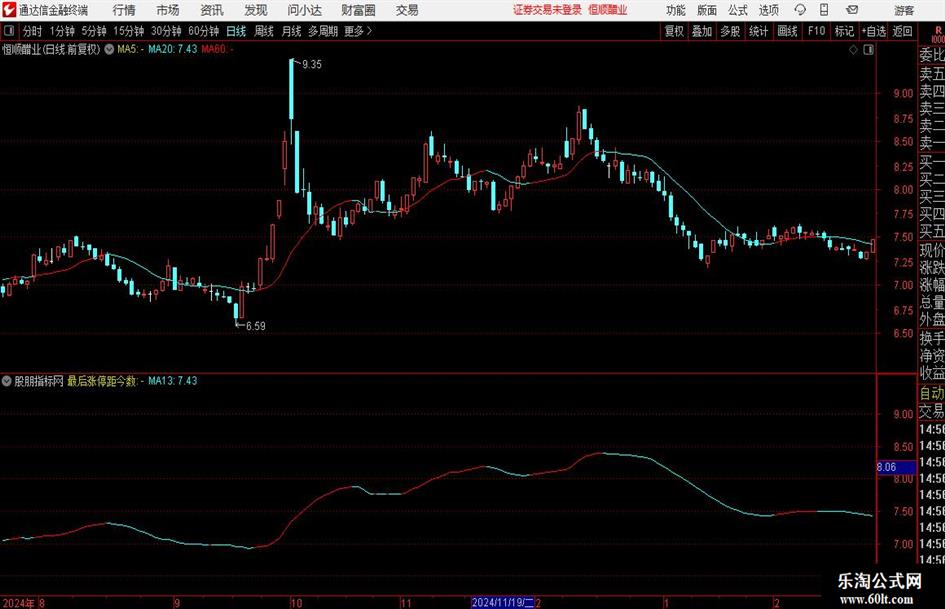Viewport: 945px width, 609px height.
Task: Click the red 恒顺醋业 stock name
Action: pyautogui.click(x=608, y=10)
